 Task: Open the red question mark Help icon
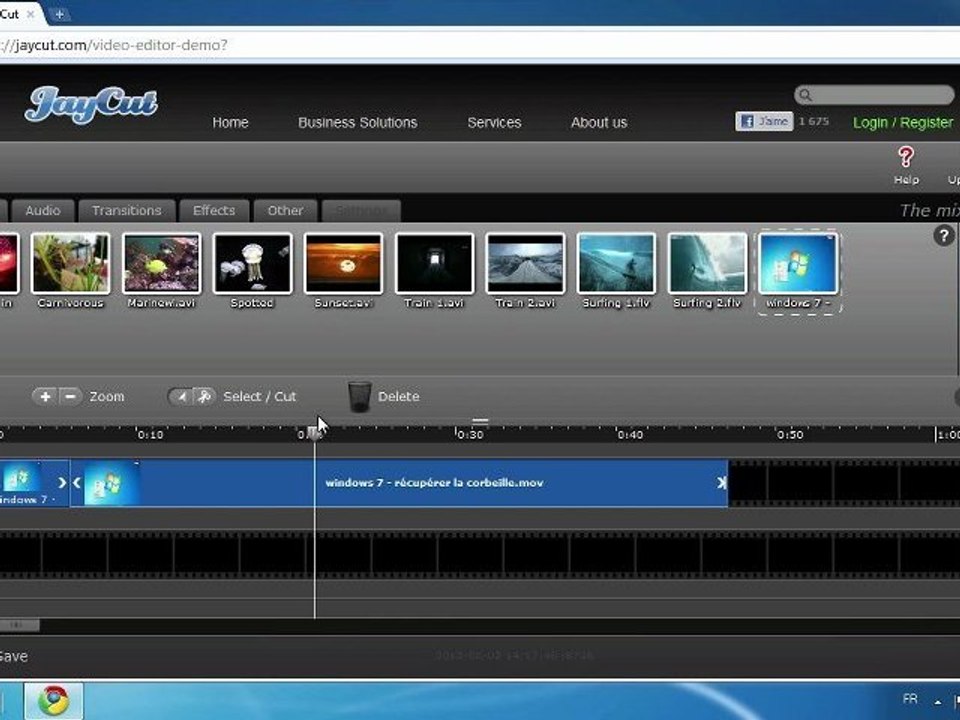(x=906, y=157)
